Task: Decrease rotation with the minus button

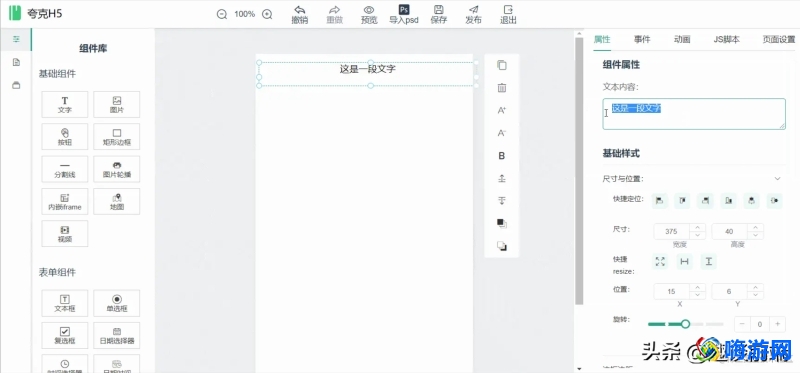Action: (742, 324)
